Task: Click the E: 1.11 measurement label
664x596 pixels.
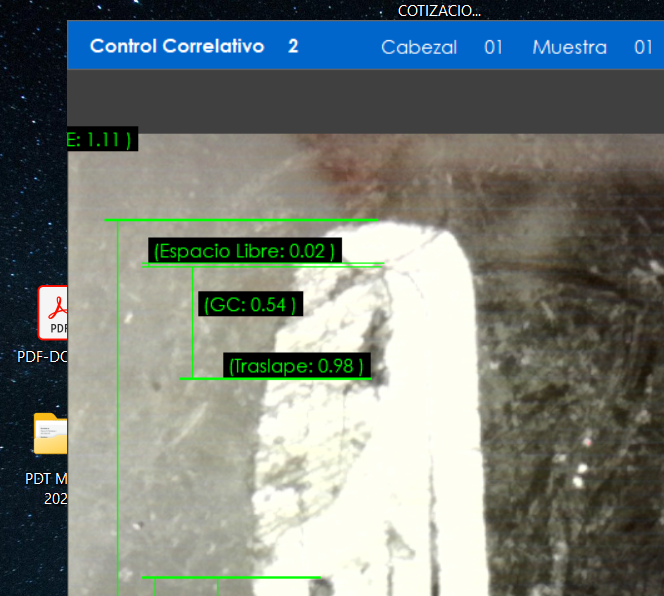Action: (x=101, y=140)
